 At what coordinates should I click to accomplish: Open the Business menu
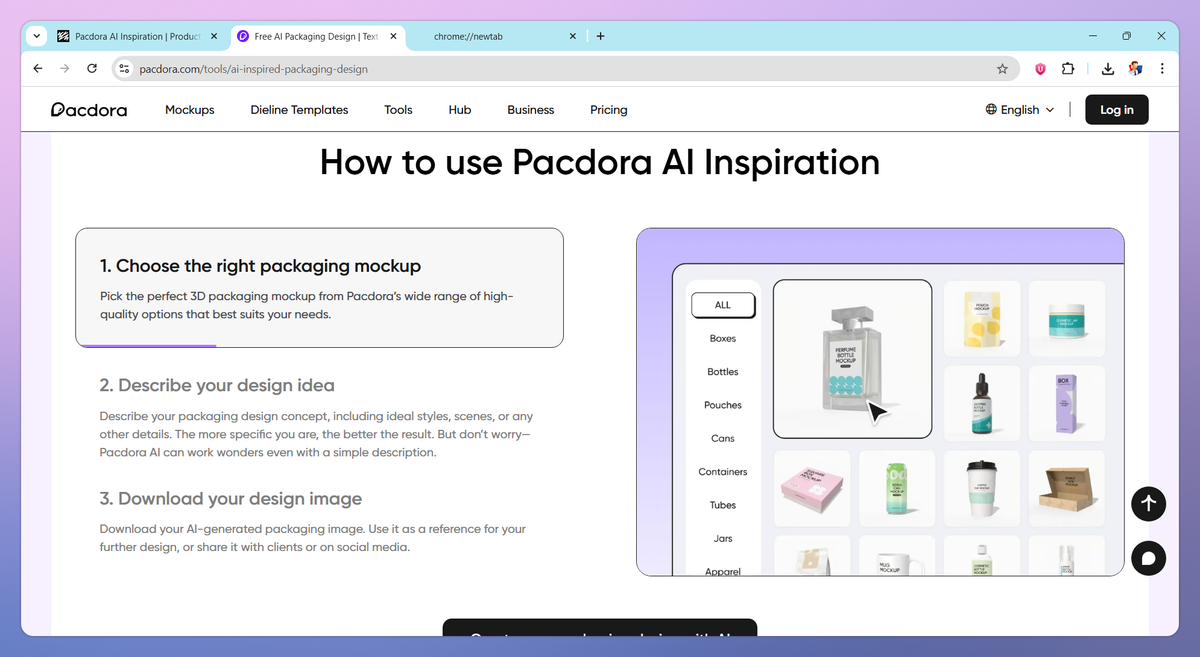tap(531, 110)
